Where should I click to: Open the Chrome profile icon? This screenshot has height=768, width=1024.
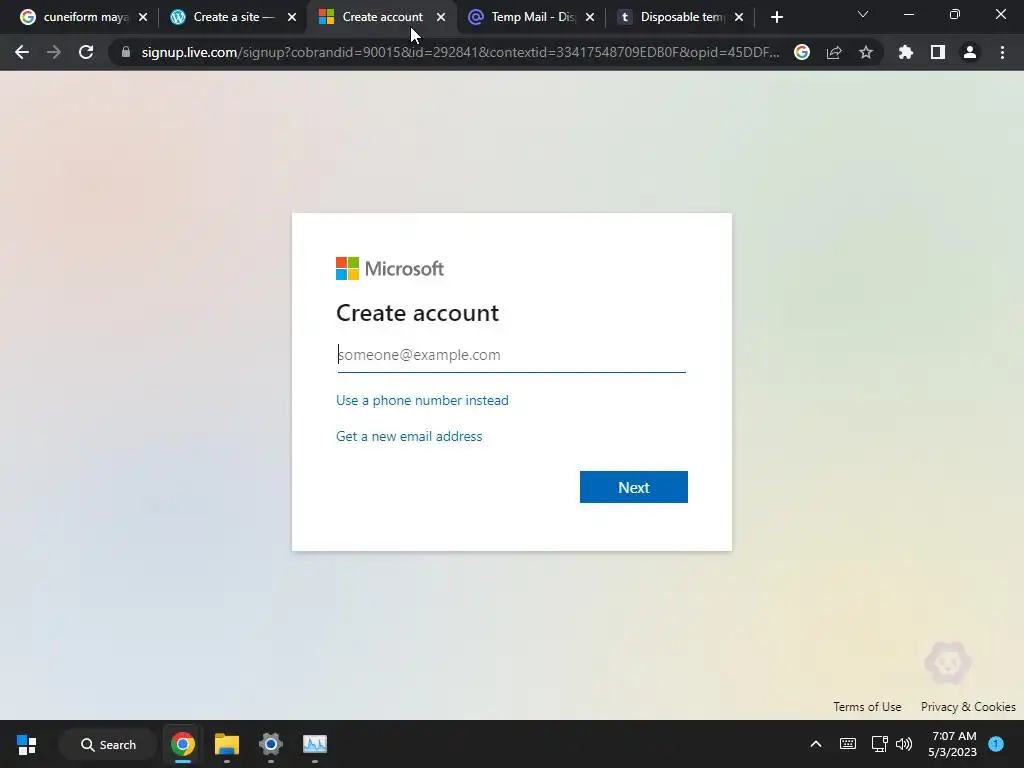(x=970, y=52)
